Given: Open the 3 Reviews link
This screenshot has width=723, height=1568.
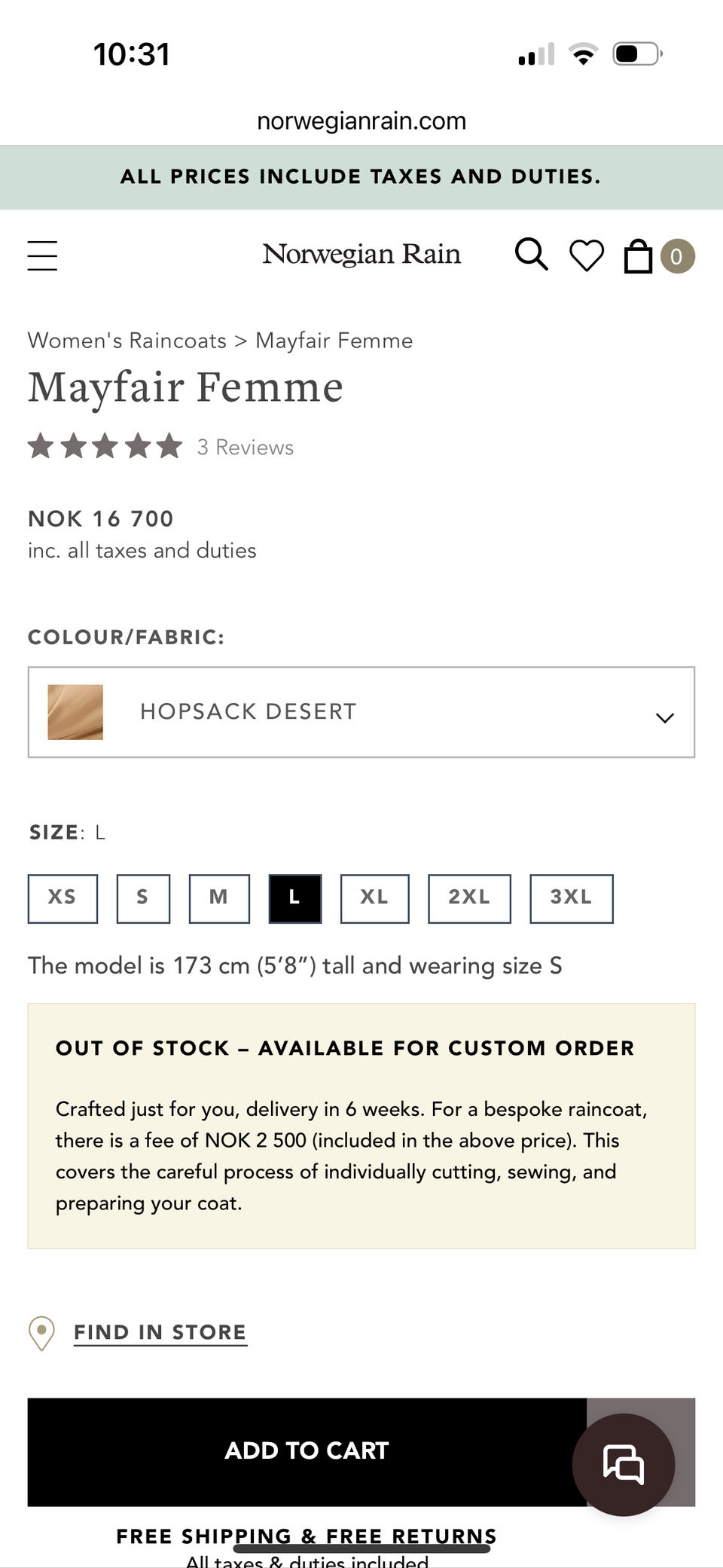Looking at the screenshot, I should 245,448.
